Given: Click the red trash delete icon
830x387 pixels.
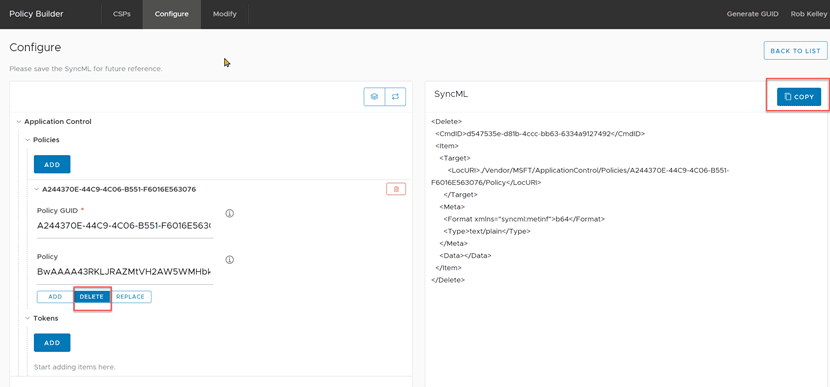Looking at the screenshot, I should (x=396, y=189).
